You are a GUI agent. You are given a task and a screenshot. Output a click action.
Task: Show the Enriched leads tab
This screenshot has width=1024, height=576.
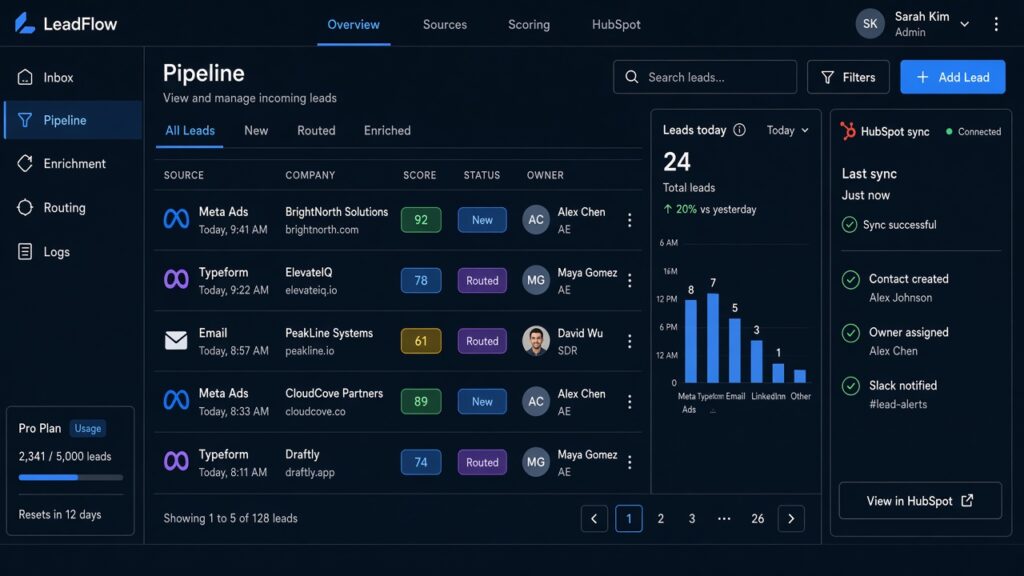tap(387, 131)
